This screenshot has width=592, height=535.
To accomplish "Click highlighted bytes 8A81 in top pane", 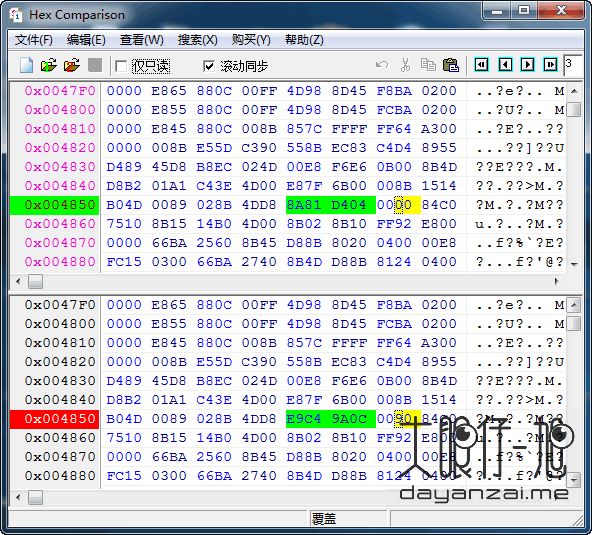I will [304, 205].
